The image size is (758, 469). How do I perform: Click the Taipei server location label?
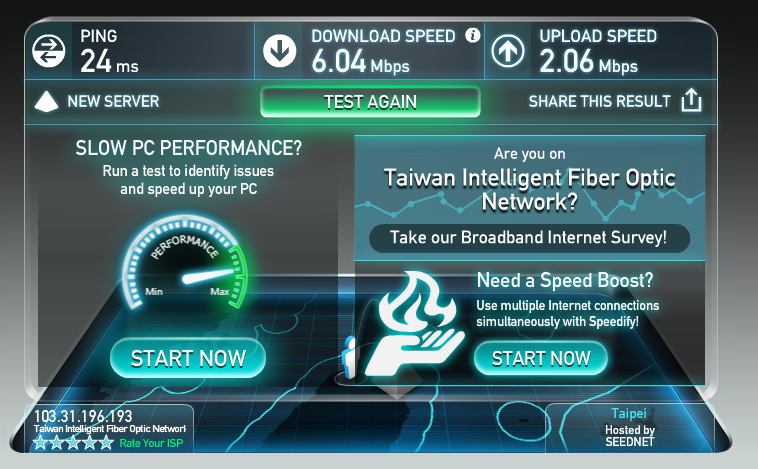tap(629, 413)
